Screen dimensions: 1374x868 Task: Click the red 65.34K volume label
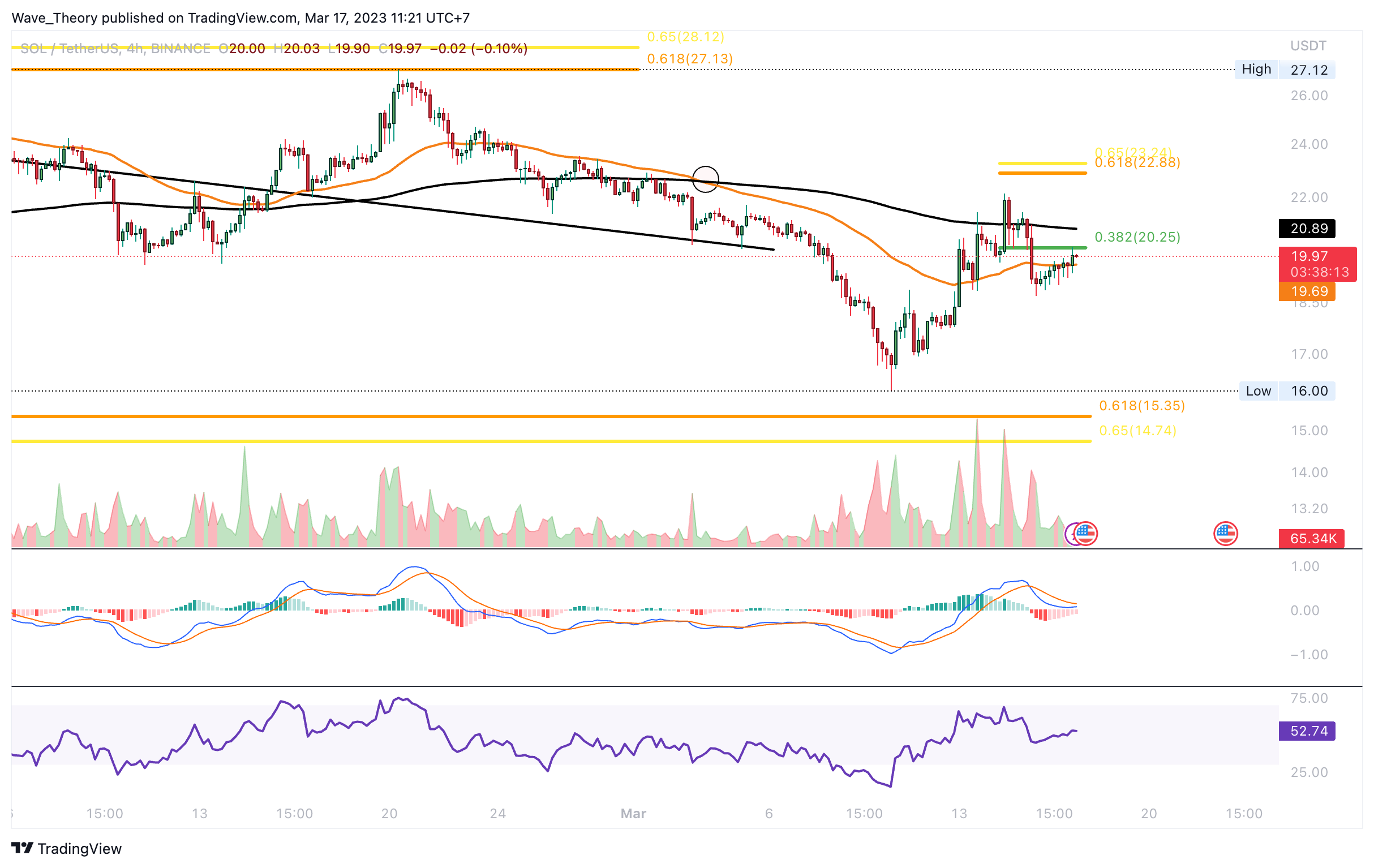tap(1312, 539)
